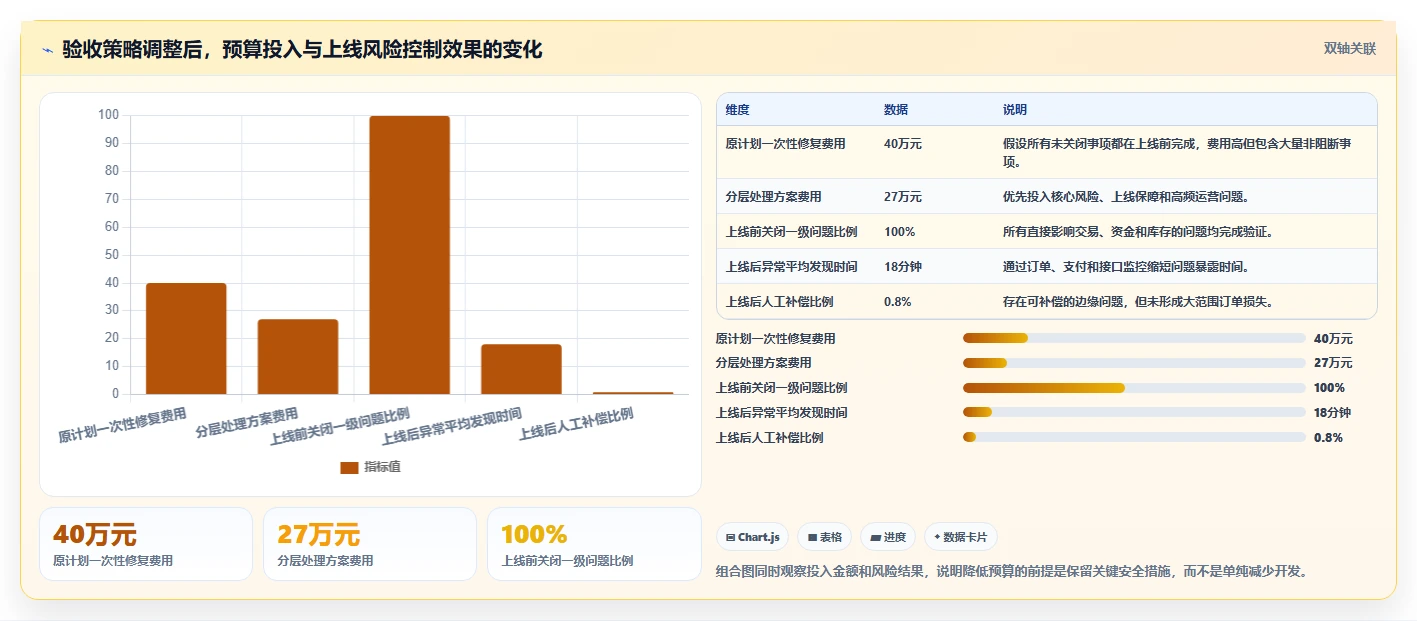Click the 维度 column header

click(738, 109)
